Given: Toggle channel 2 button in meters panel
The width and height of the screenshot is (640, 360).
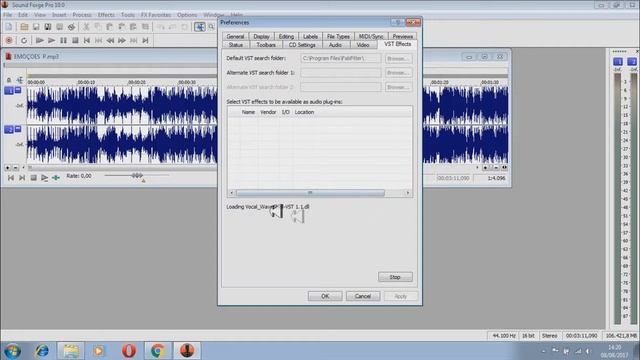Looking at the screenshot, I should [x=632, y=62].
